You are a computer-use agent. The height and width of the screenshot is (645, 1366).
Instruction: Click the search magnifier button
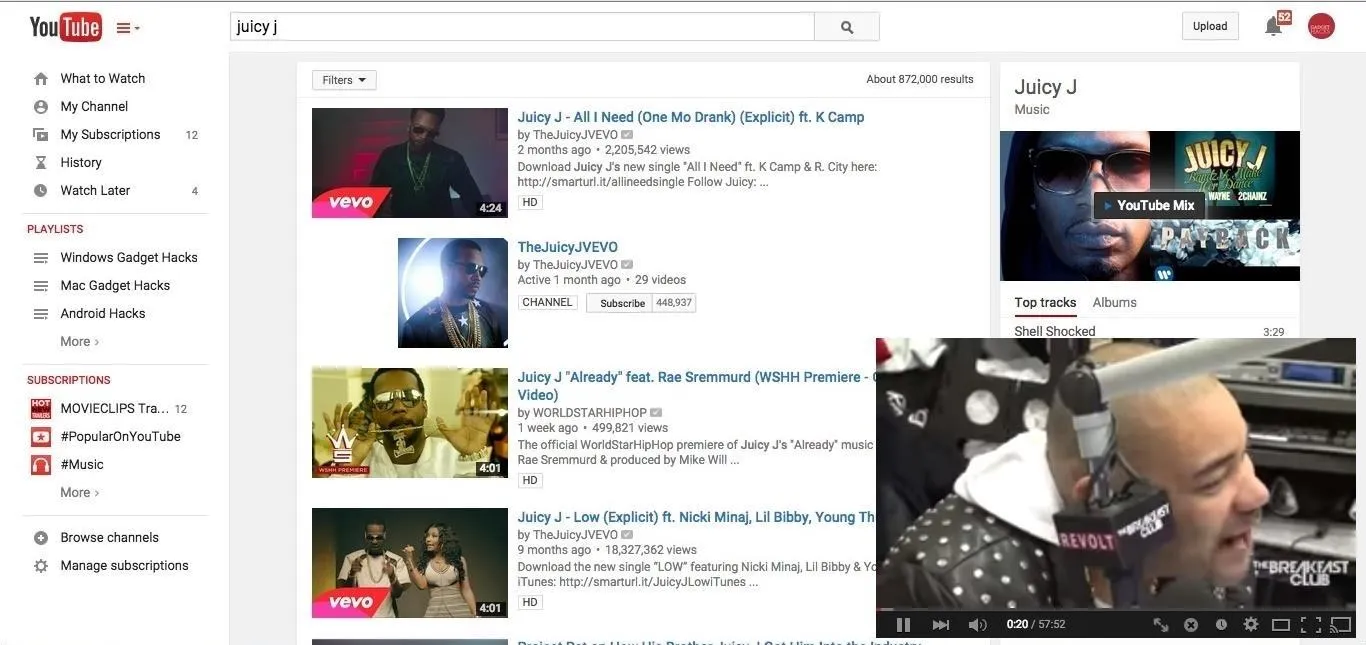[x=847, y=27]
